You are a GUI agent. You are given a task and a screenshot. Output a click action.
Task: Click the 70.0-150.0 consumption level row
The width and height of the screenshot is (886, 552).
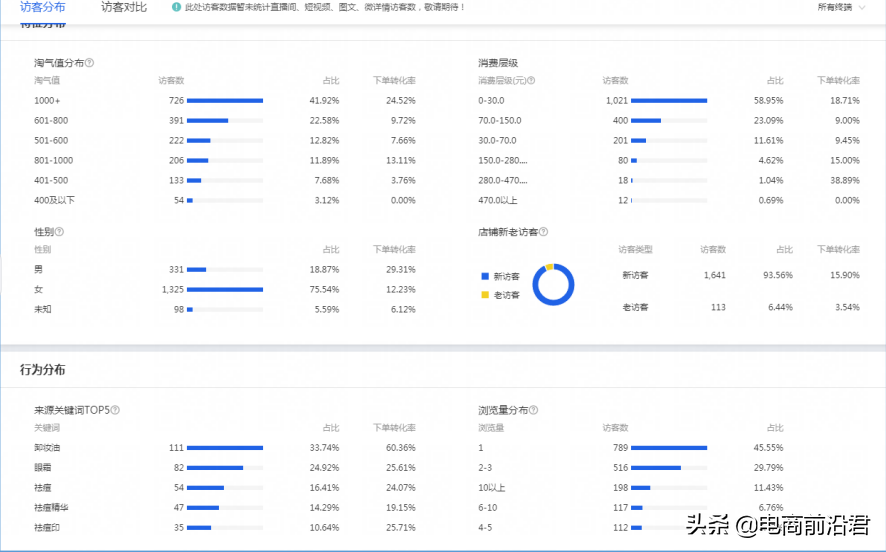pos(669,120)
